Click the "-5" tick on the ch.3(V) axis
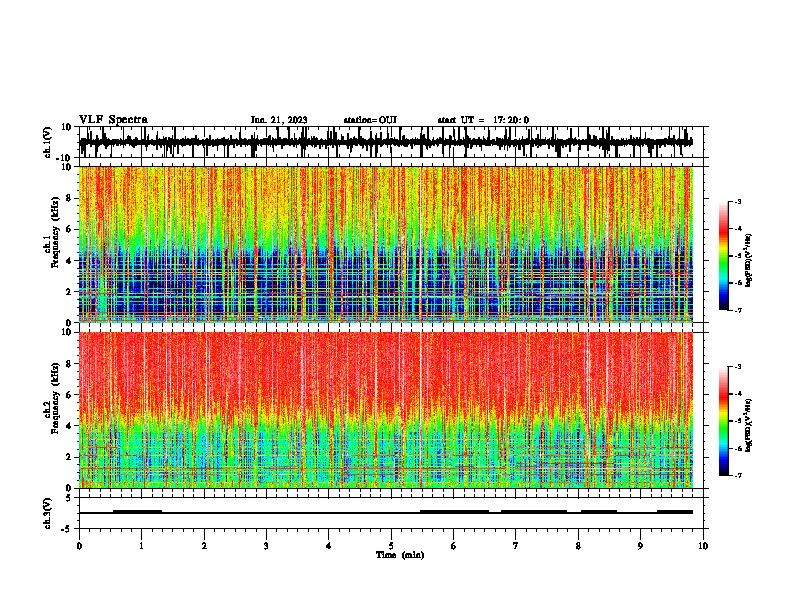Viewport: 792px width, 612px height. click(x=67, y=529)
